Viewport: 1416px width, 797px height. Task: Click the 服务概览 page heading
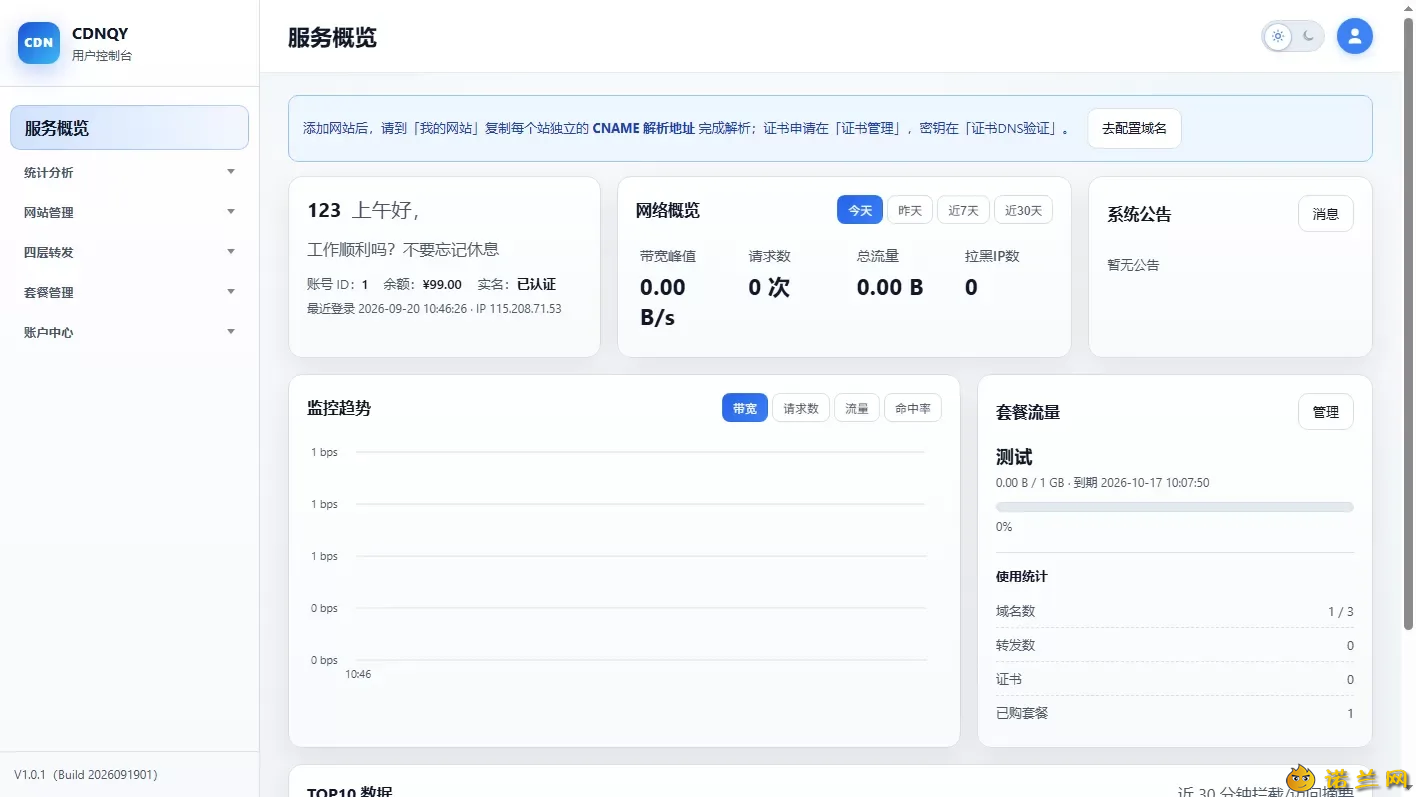click(x=332, y=38)
